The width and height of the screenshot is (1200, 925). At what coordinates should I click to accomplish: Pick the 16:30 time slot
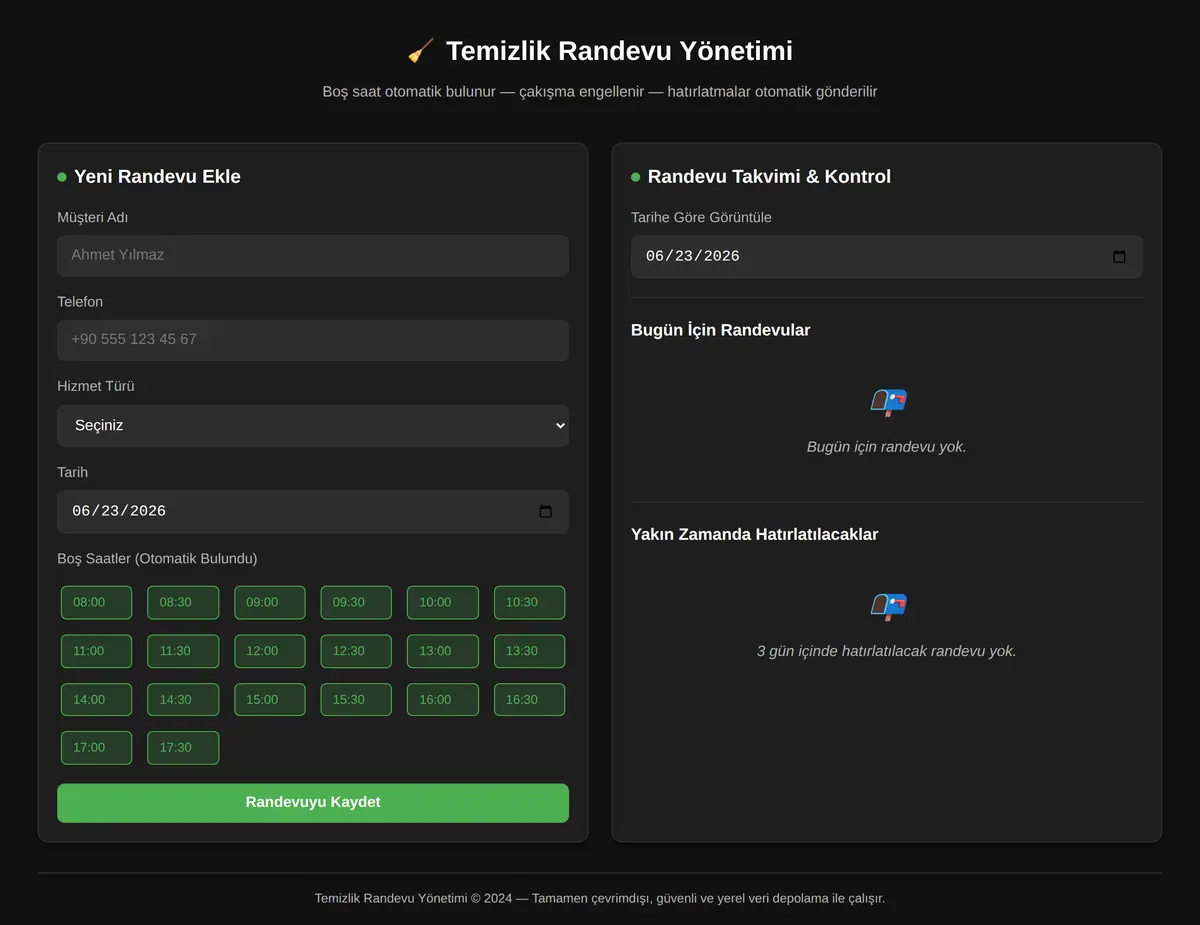529,700
